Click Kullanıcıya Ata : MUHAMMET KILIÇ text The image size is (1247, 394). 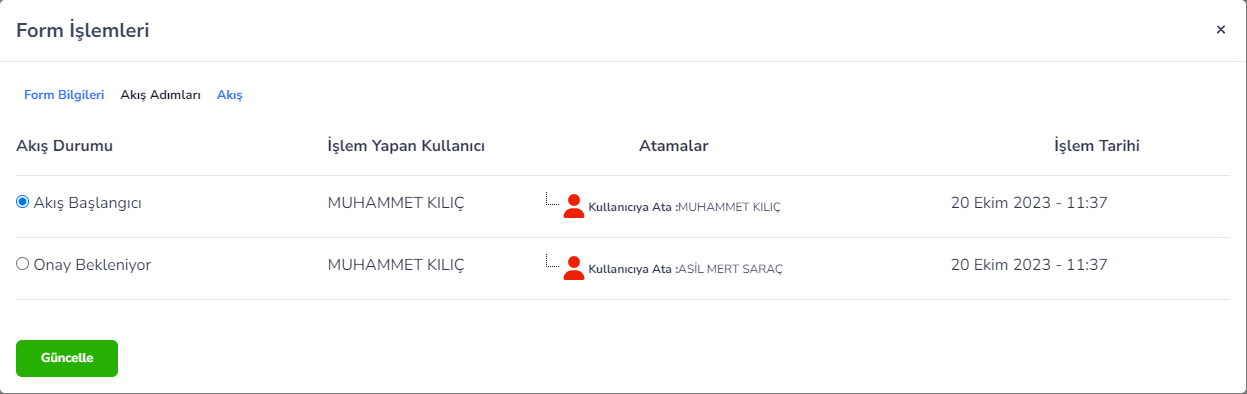tap(685, 207)
